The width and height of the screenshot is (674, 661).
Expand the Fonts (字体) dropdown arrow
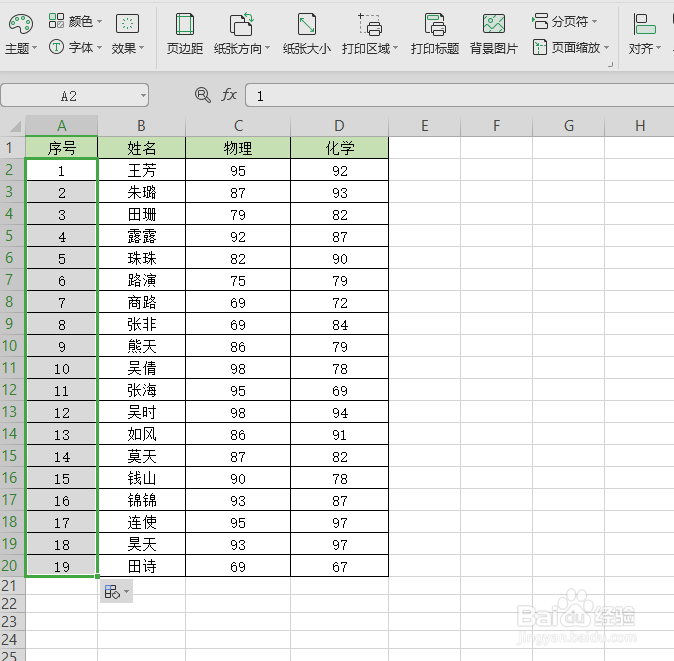[99, 47]
